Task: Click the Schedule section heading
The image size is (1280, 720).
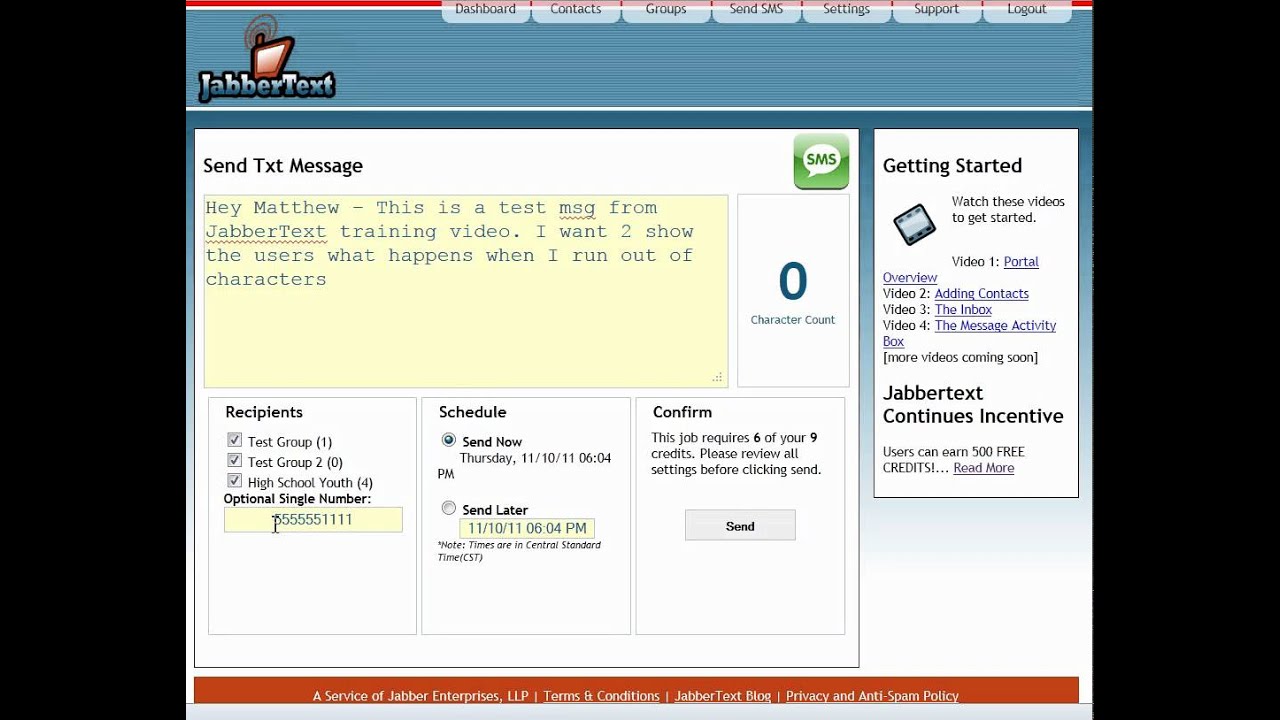Action: [x=472, y=412]
